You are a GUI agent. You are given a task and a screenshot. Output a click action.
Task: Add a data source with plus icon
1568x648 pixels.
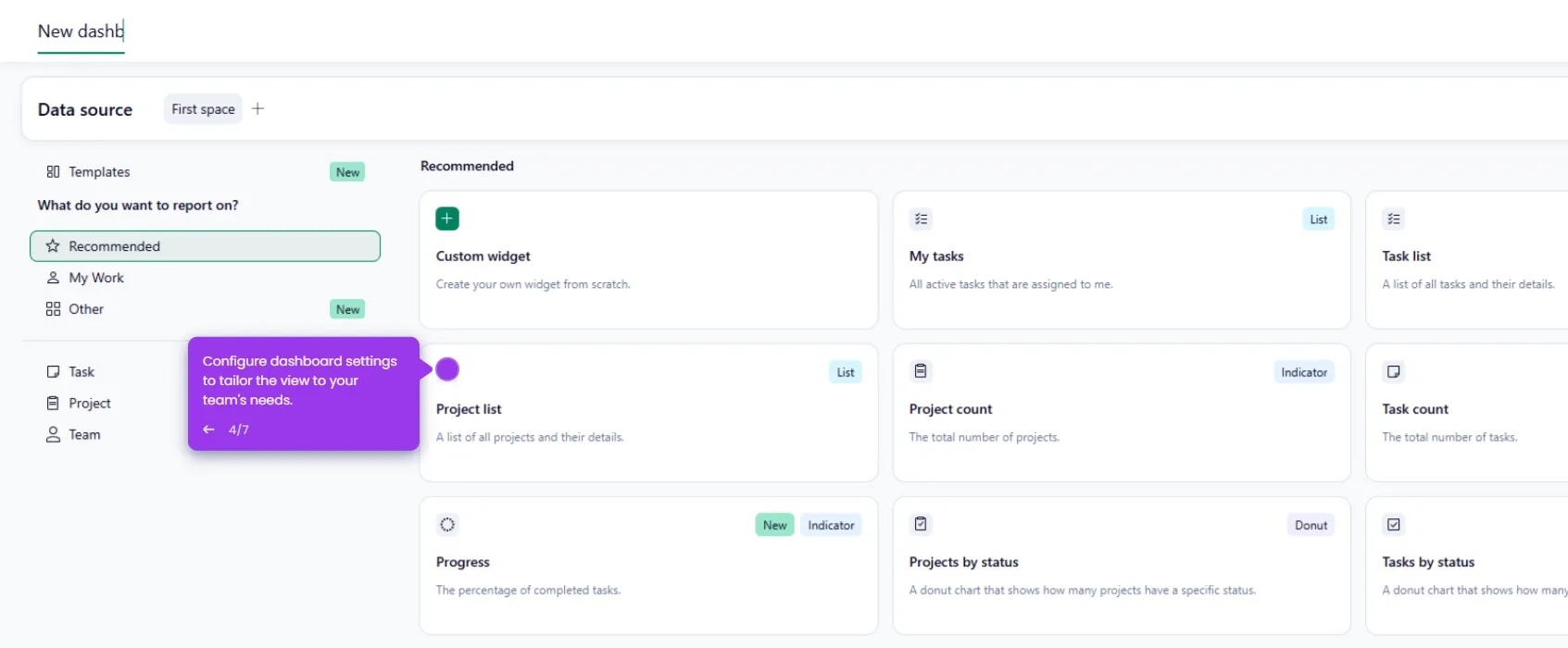point(258,108)
